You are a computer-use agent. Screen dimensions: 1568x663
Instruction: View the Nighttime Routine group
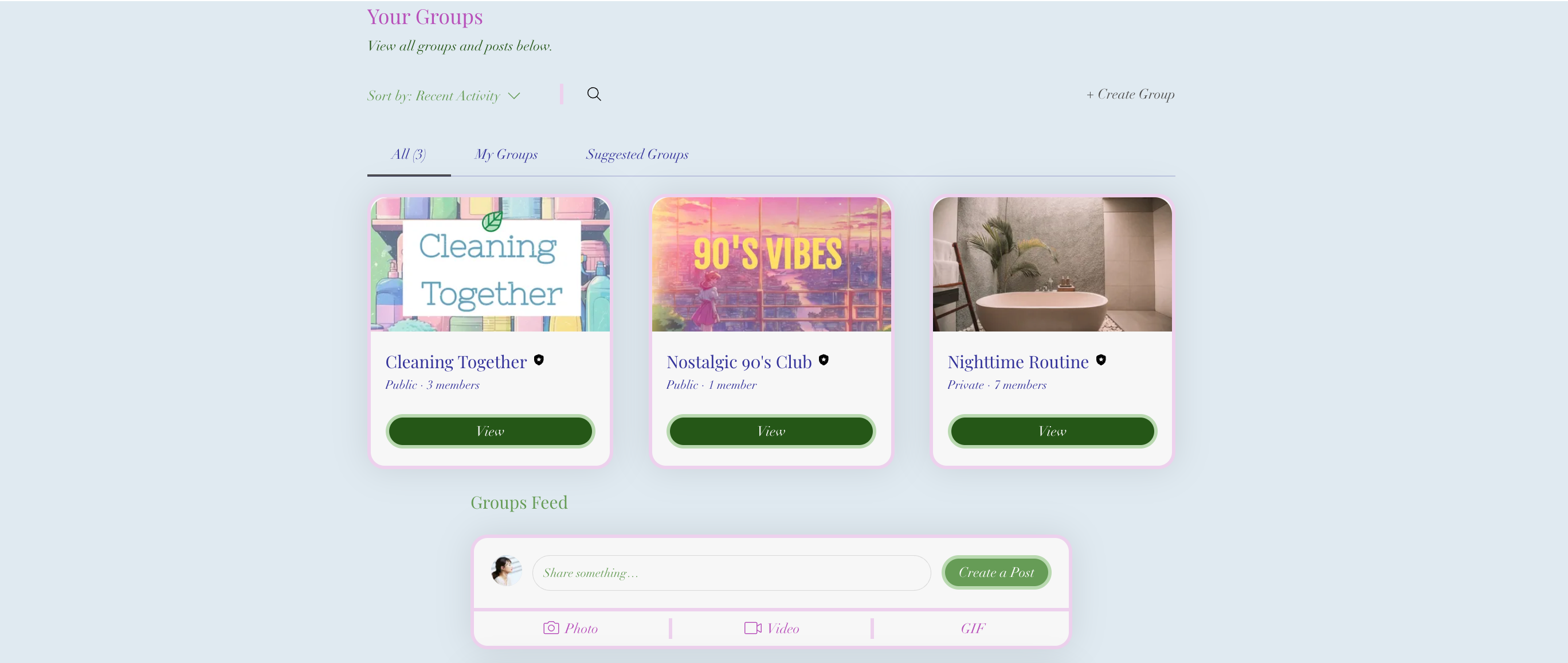point(1051,431)
